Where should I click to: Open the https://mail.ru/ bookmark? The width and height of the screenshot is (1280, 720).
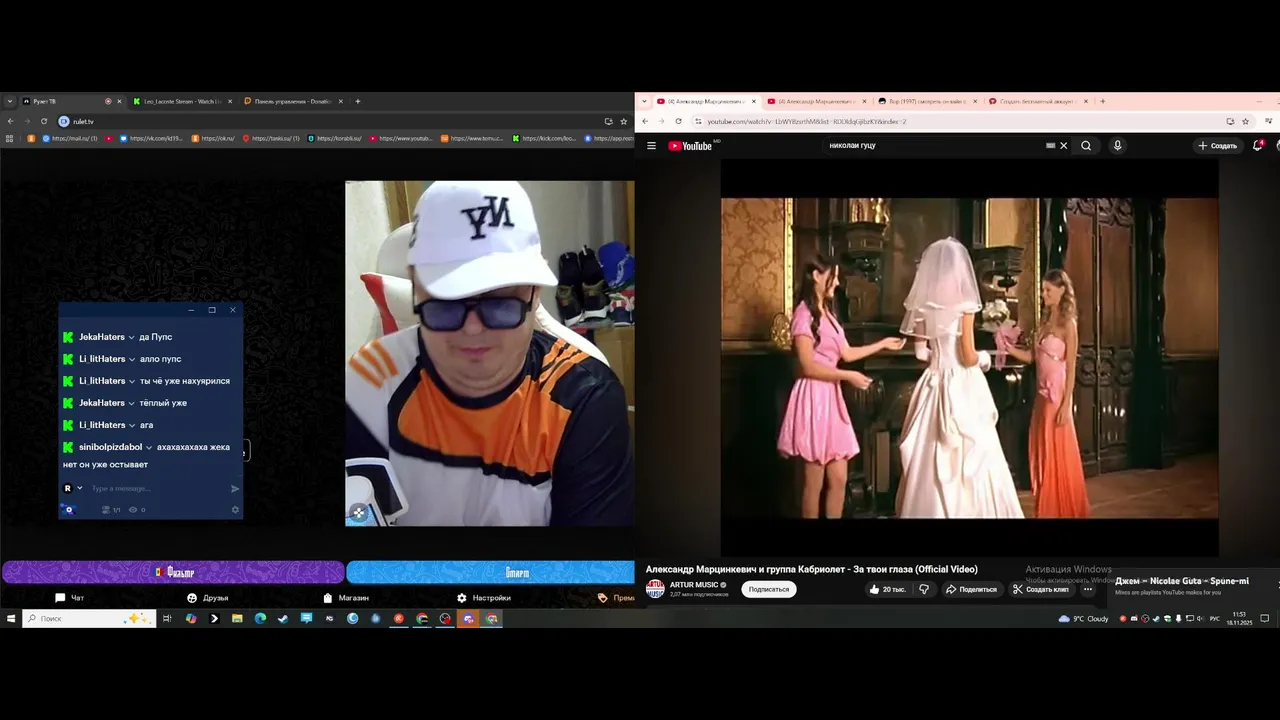(x=69, y=138)
